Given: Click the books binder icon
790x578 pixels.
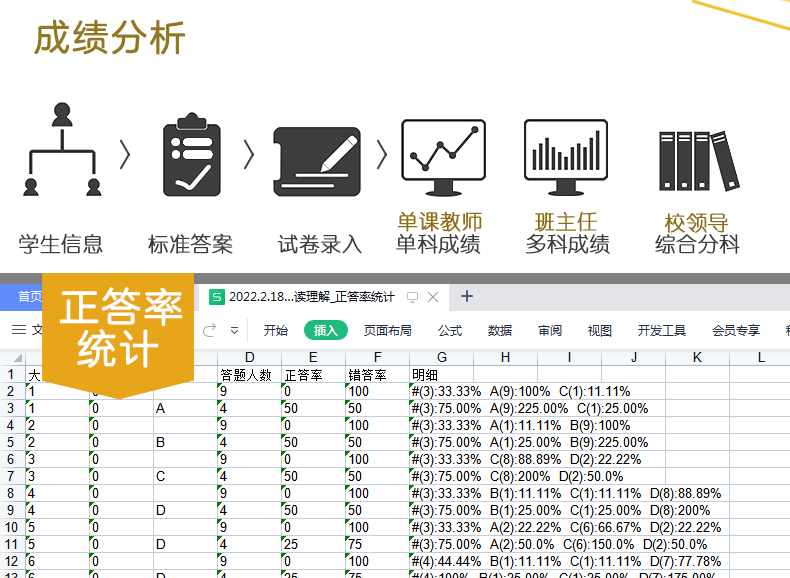Looking at the screenshot, I should pos(699,161).
